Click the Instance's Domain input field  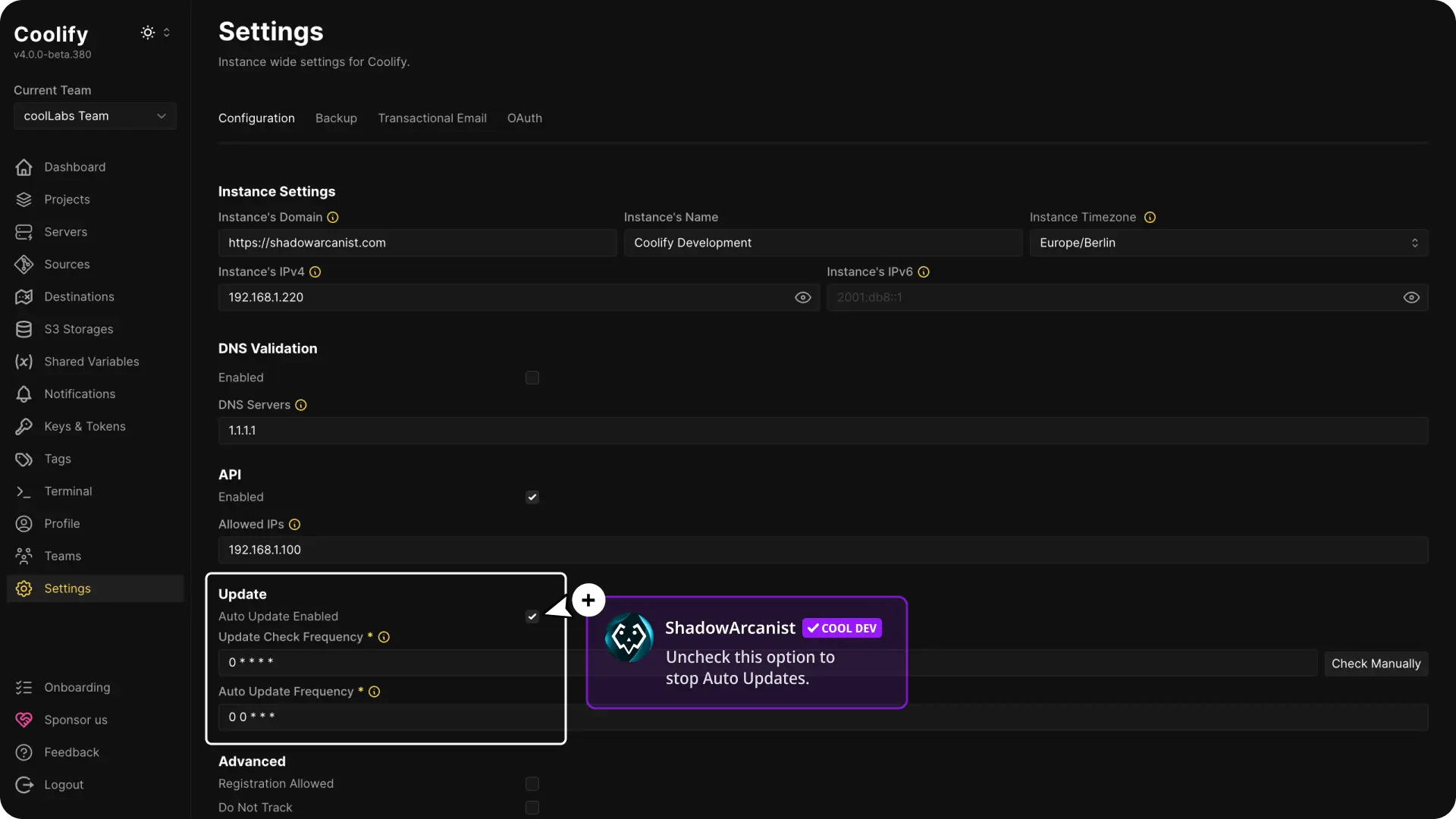(416, 243)
